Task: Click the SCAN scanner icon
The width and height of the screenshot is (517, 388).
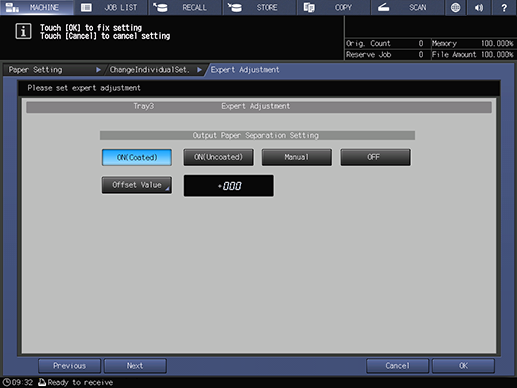Action: pyautogui.click(x=383, y=7)
